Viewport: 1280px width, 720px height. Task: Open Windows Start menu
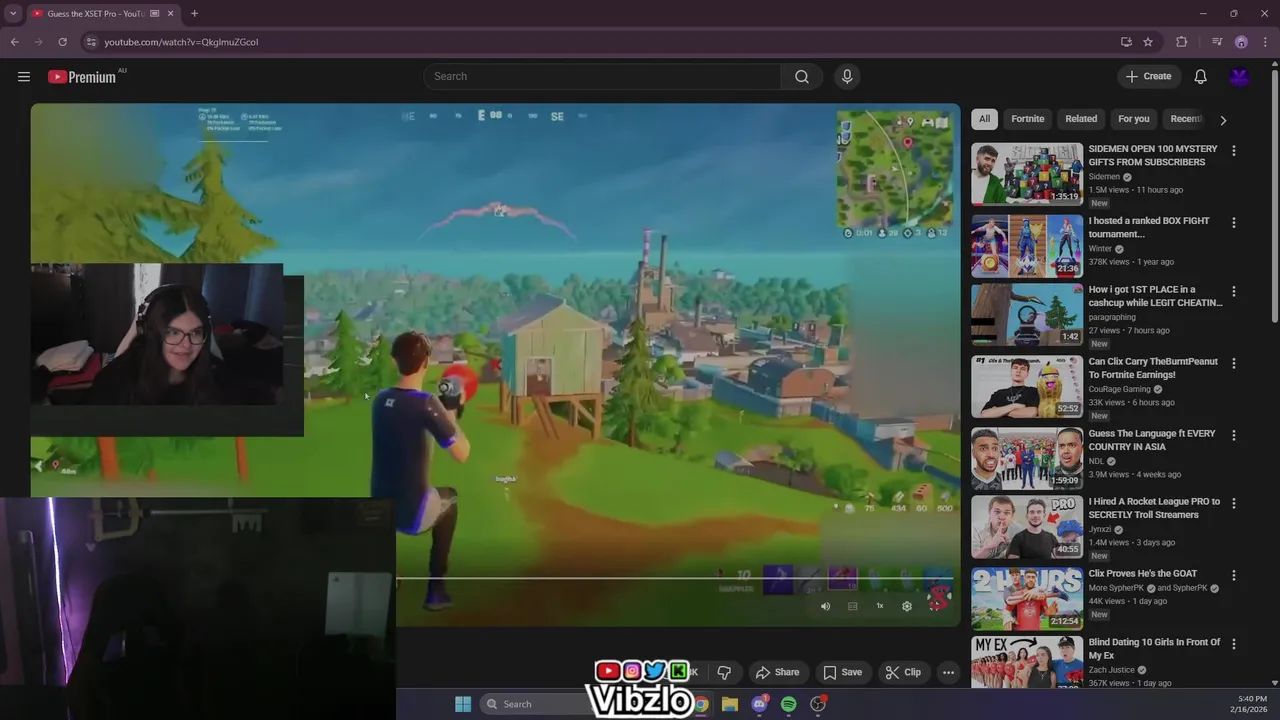(463, 704)
